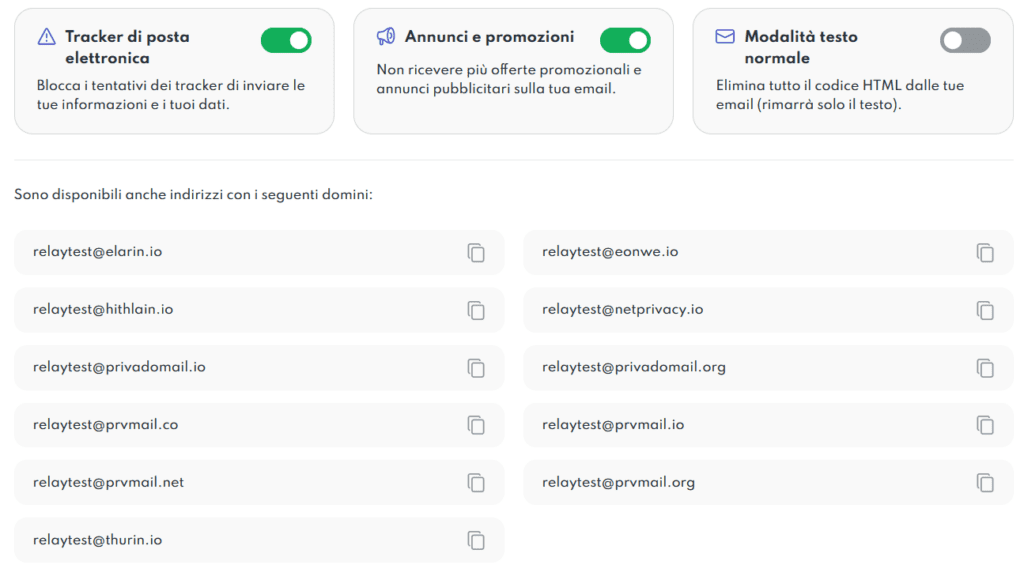Select the relaytest@prvmail.net text
This screenshot has width=1024, height=576.
coord(108,482)
